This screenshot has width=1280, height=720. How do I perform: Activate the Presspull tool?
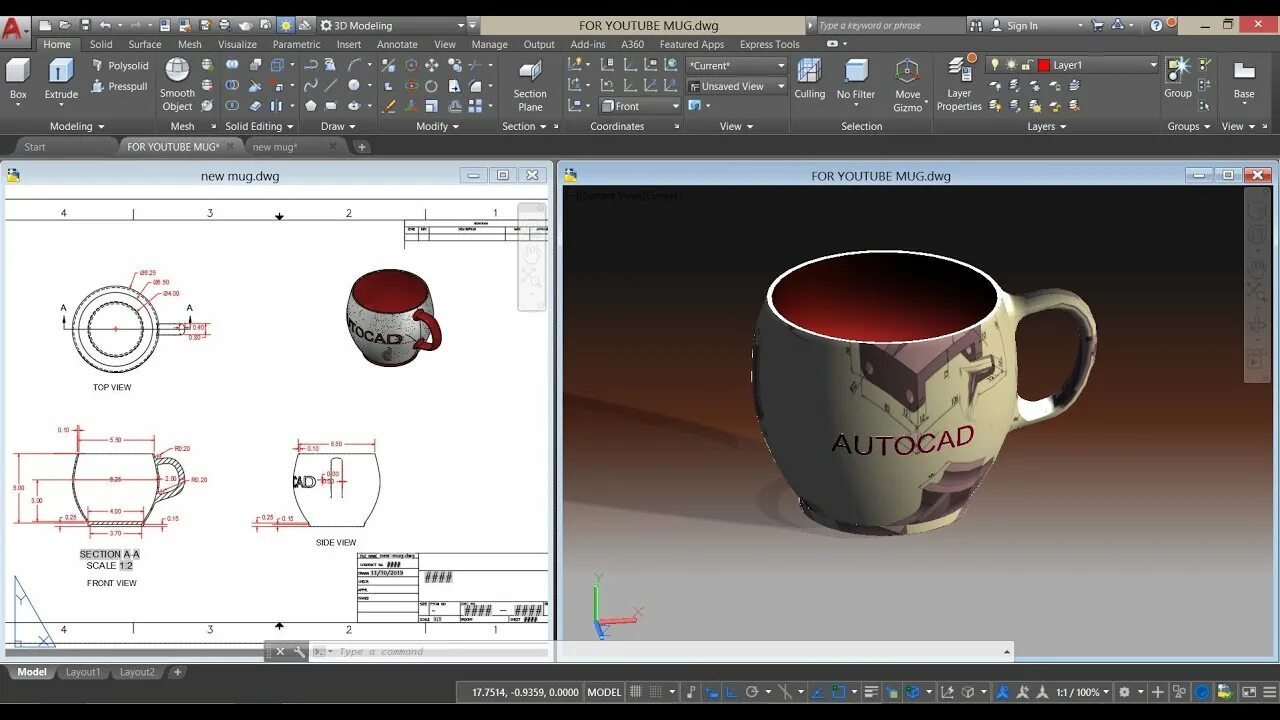pos(120,87)
